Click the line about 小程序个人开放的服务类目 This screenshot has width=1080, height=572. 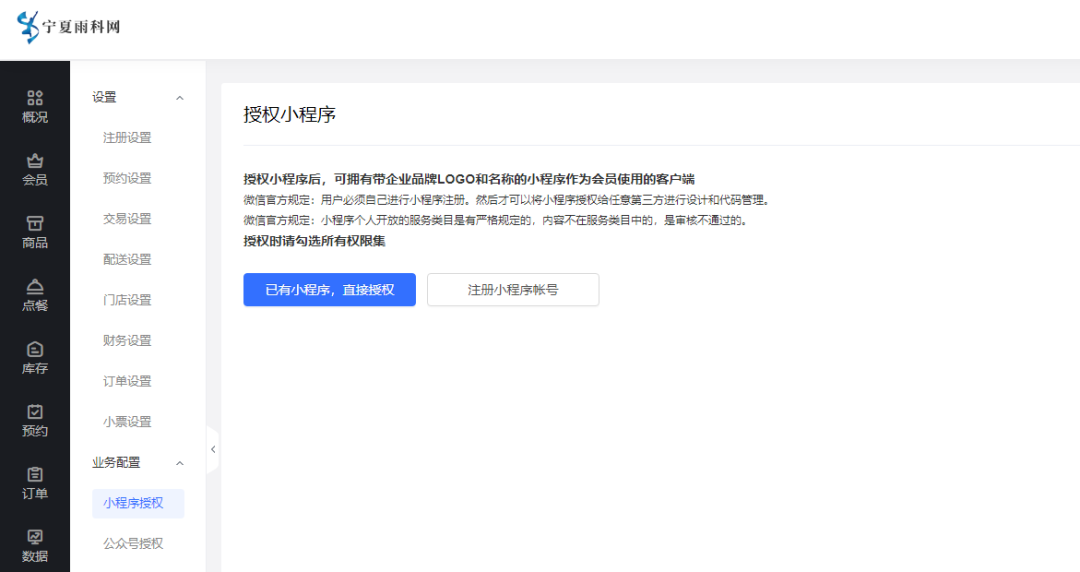point(496,221)
